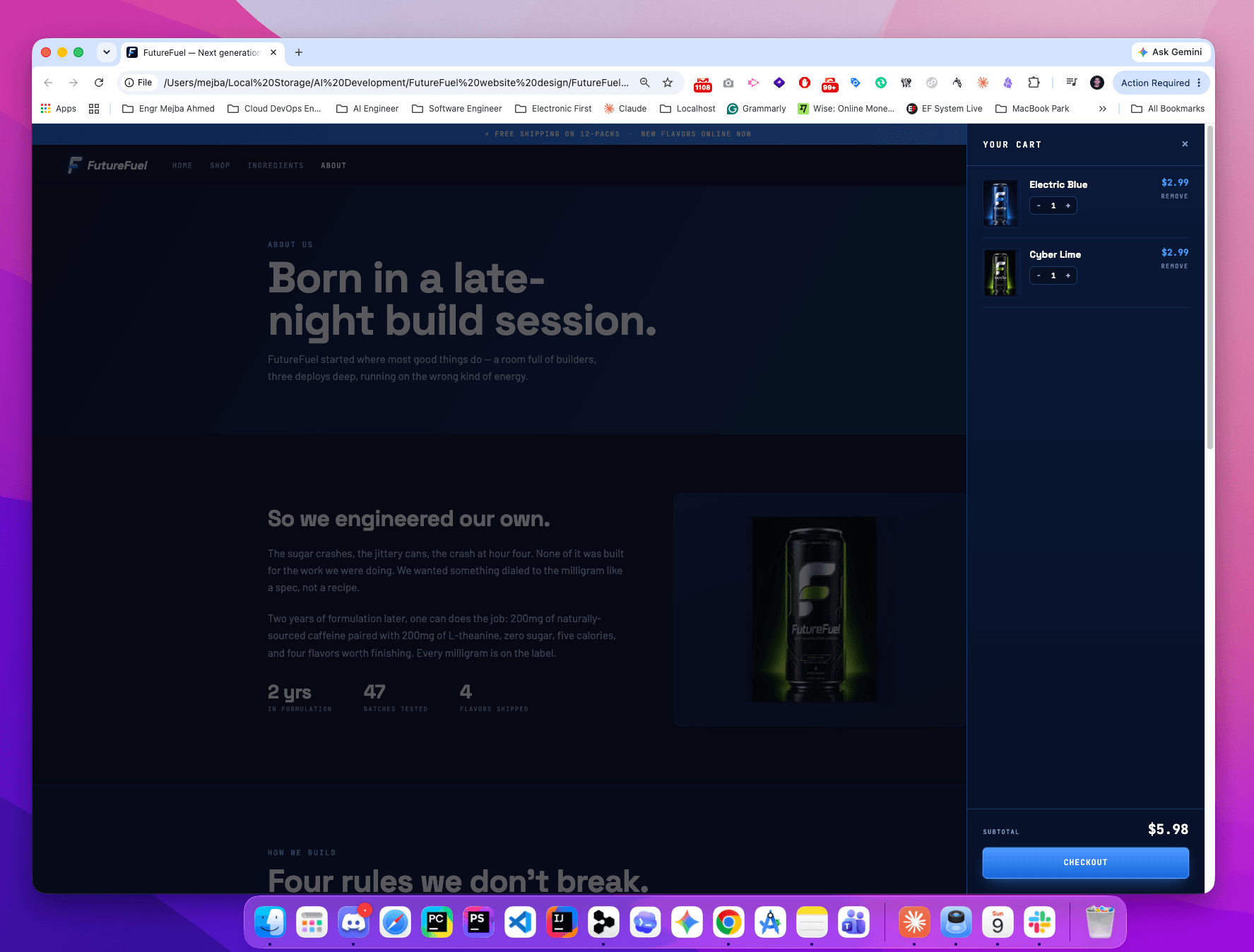Open the zoom magnifier in address bar

pyautogui.click(x=645, y=83)
